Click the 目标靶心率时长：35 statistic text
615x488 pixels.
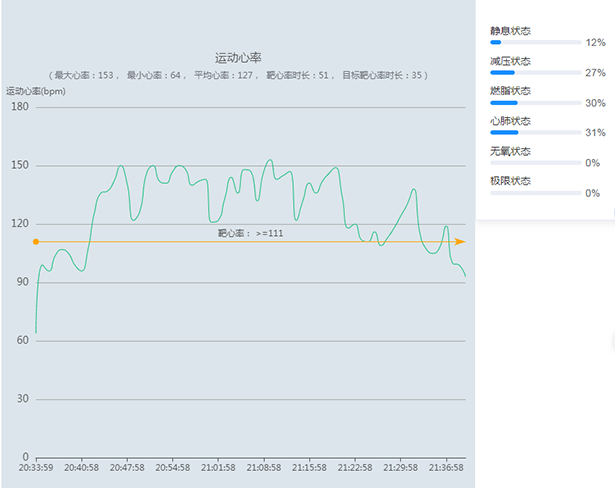click(384, 75)
